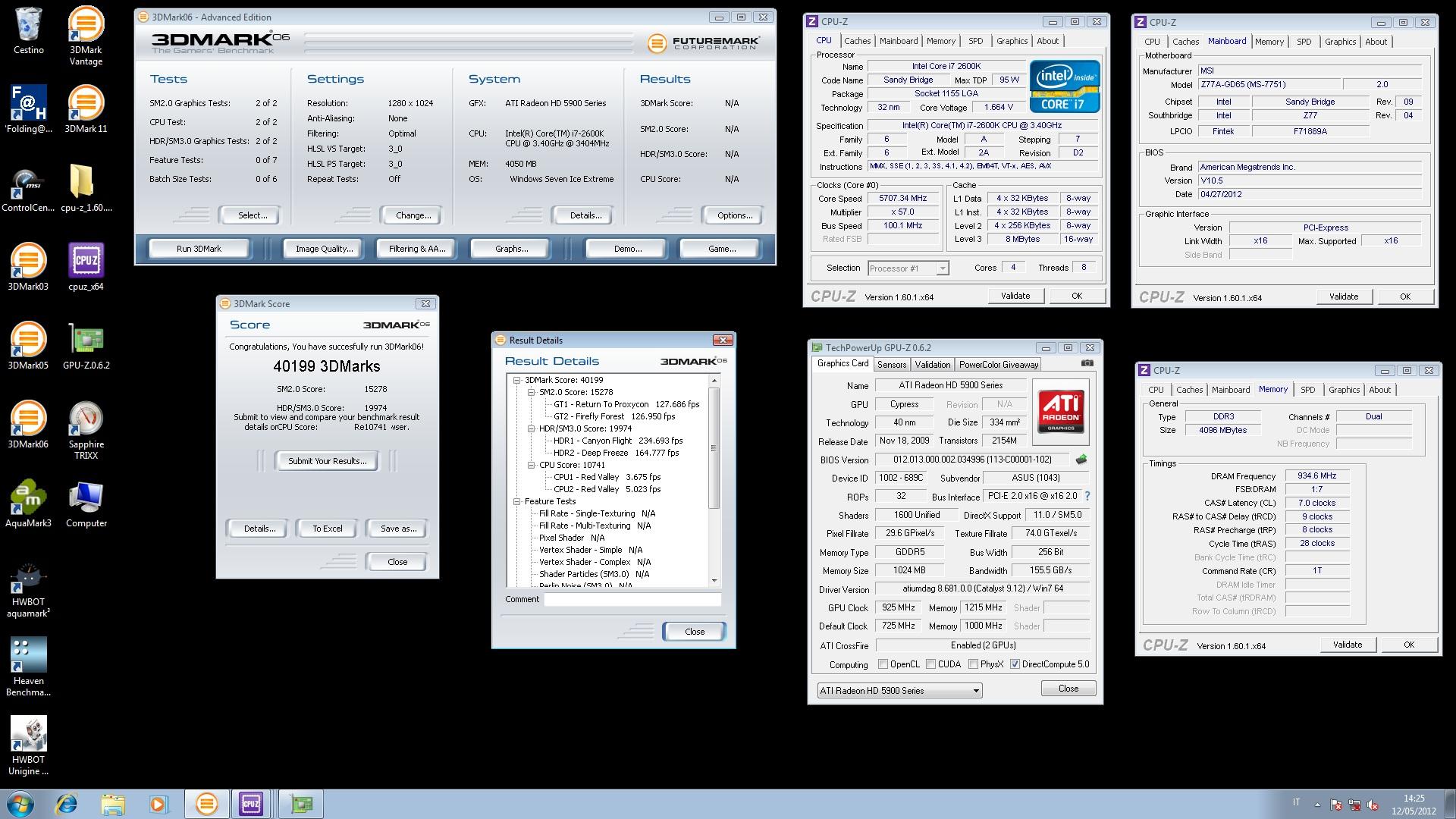Switch to CPU-Z taskbar button
Image resolution: width=1456 pixels, height=819 pixels.
[x=252, y=804]
